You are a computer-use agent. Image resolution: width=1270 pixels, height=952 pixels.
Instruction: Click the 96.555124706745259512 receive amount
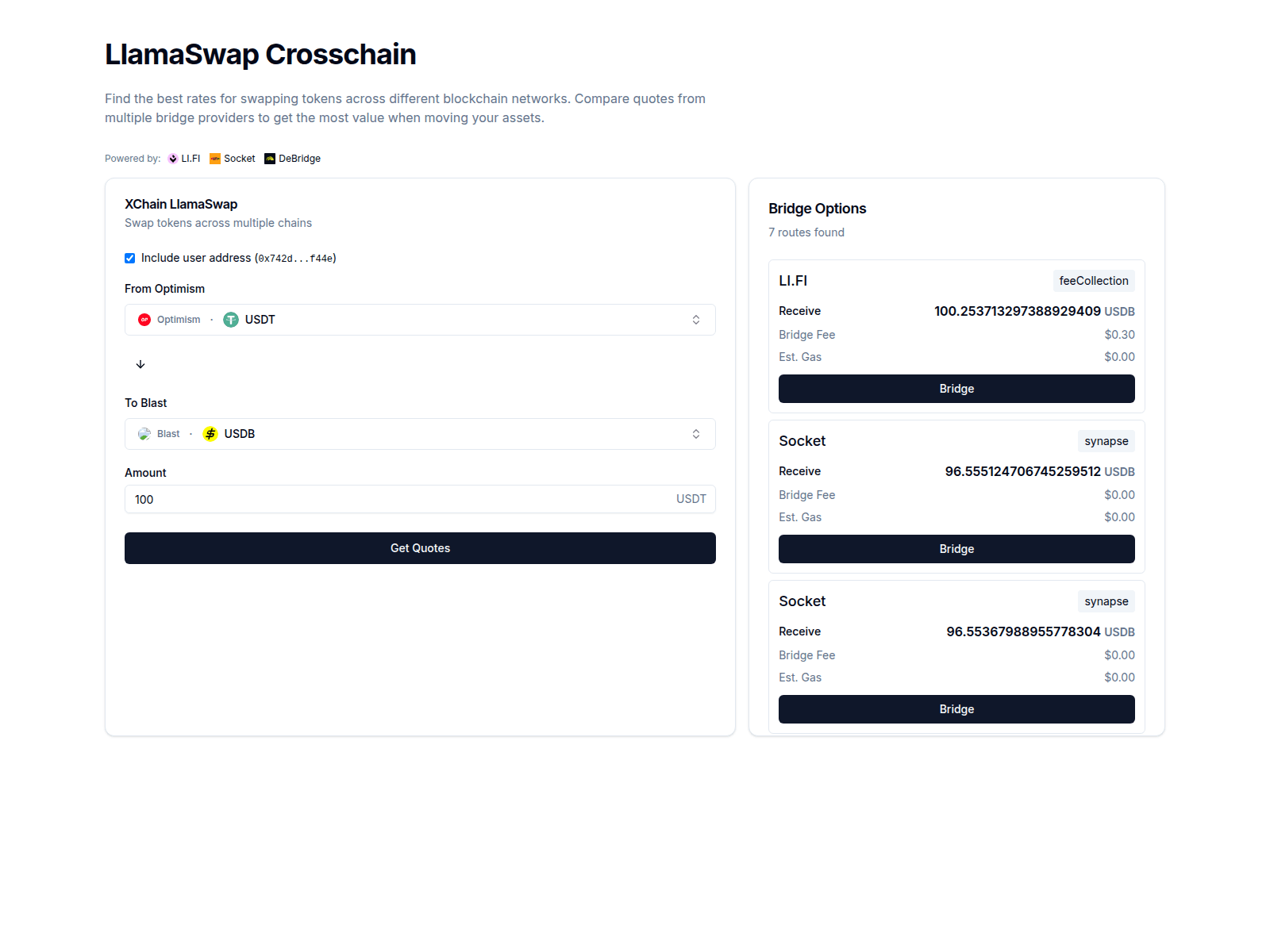(x=1023, y=471)
